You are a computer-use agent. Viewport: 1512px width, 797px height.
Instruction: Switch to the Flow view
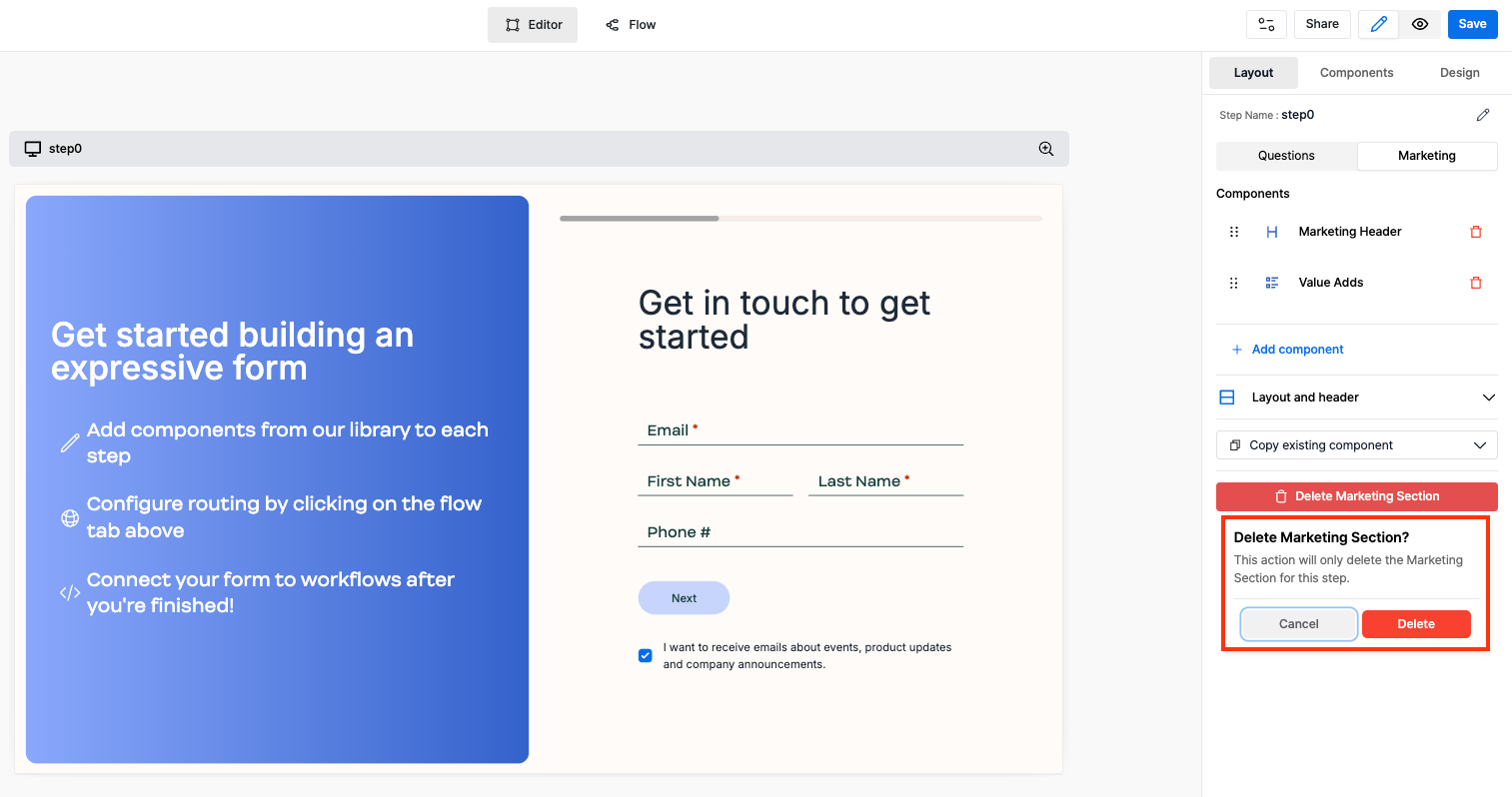click(631, 25)
